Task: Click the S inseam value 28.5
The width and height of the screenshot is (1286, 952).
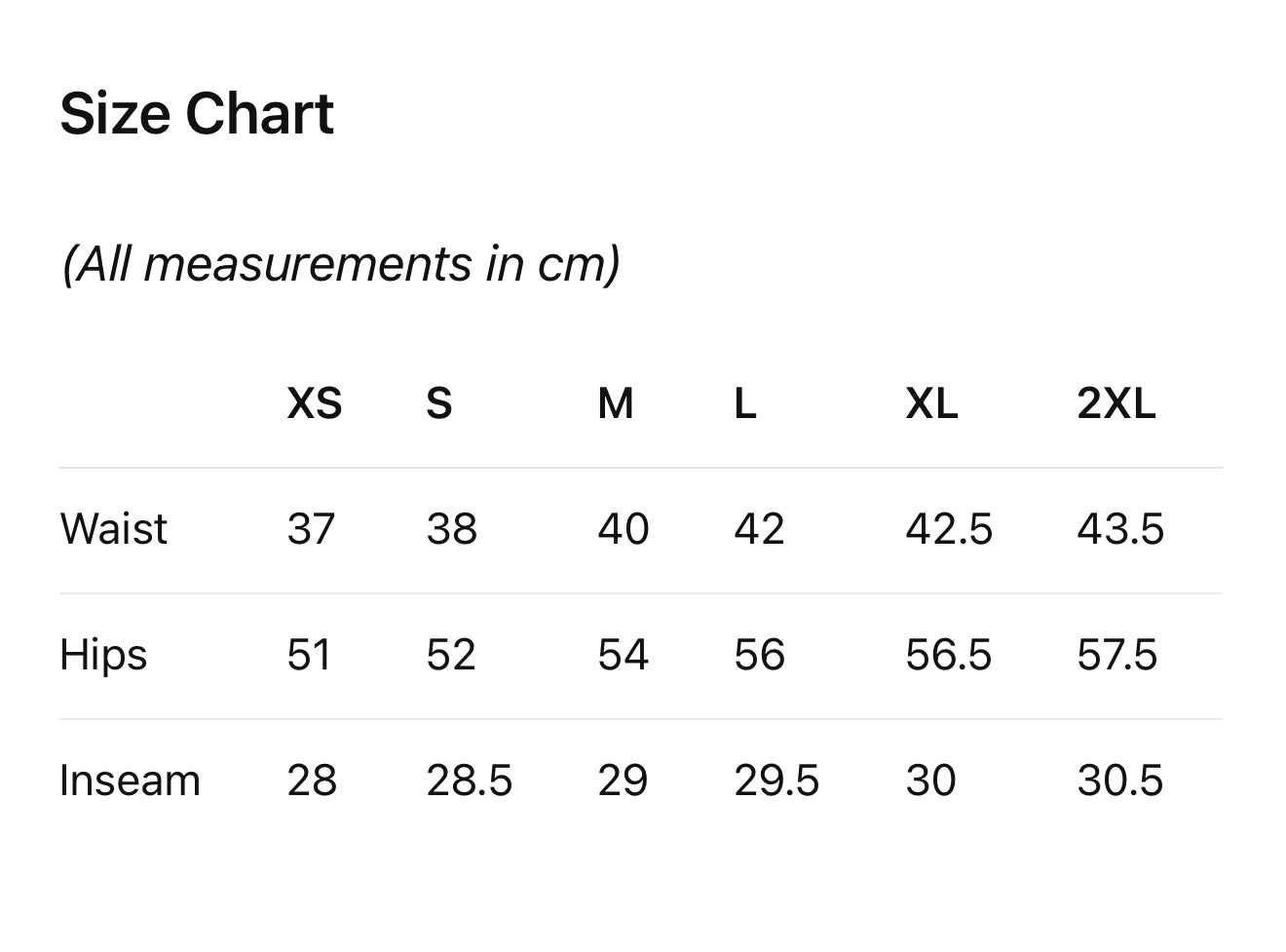Action: point(470,781)
